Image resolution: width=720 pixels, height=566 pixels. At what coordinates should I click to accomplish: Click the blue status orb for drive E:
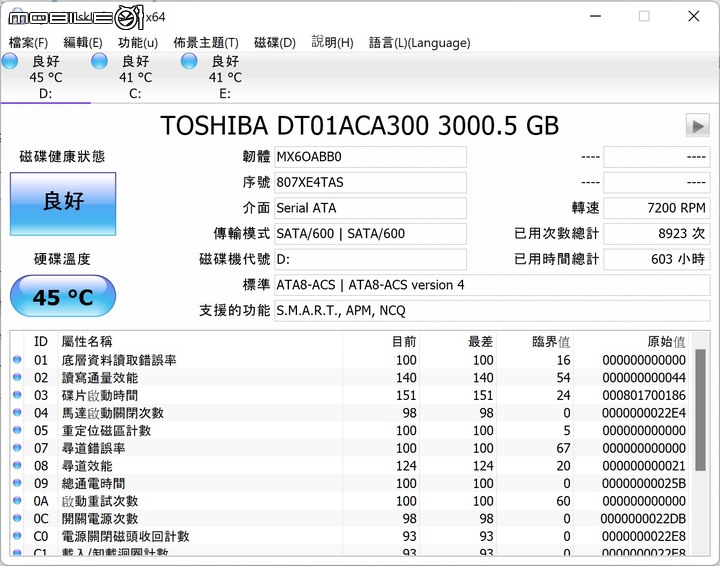(x=189, y=61)
